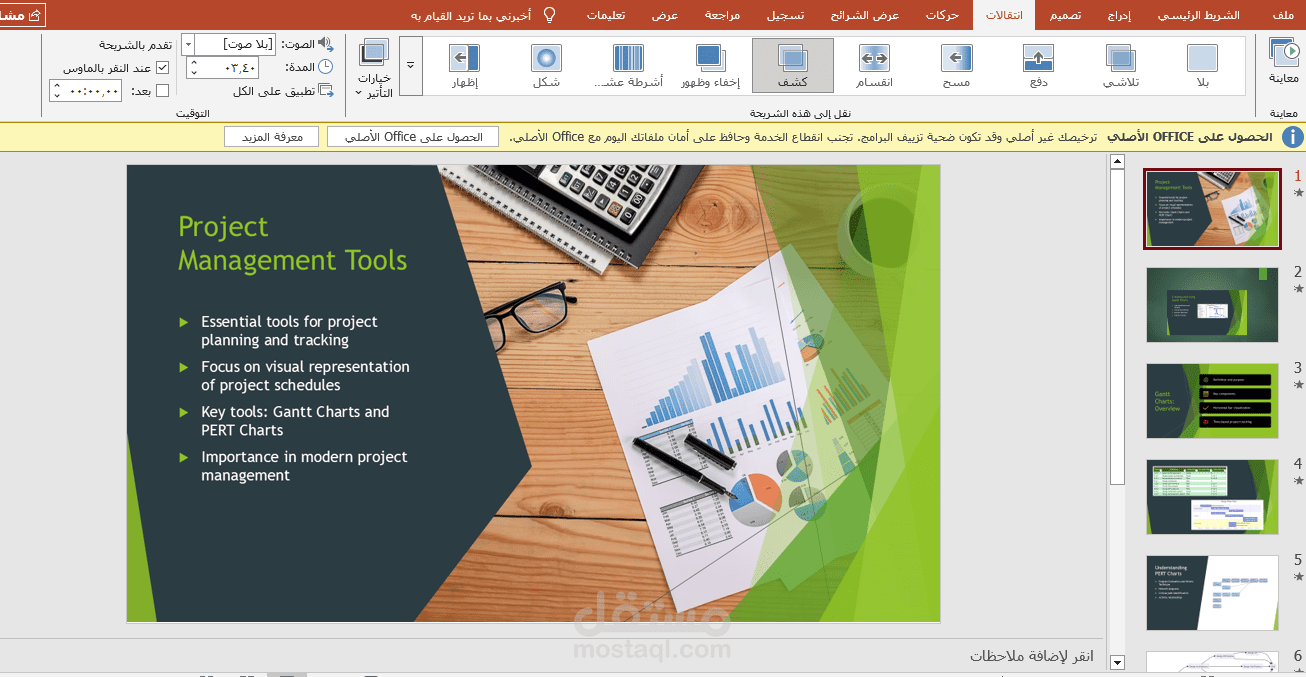This screenshot has width=1306, height=677.
Task: Apply to all slides (تطبيق على الكل)
Action: pyautogui.click(x=283, y=91)
